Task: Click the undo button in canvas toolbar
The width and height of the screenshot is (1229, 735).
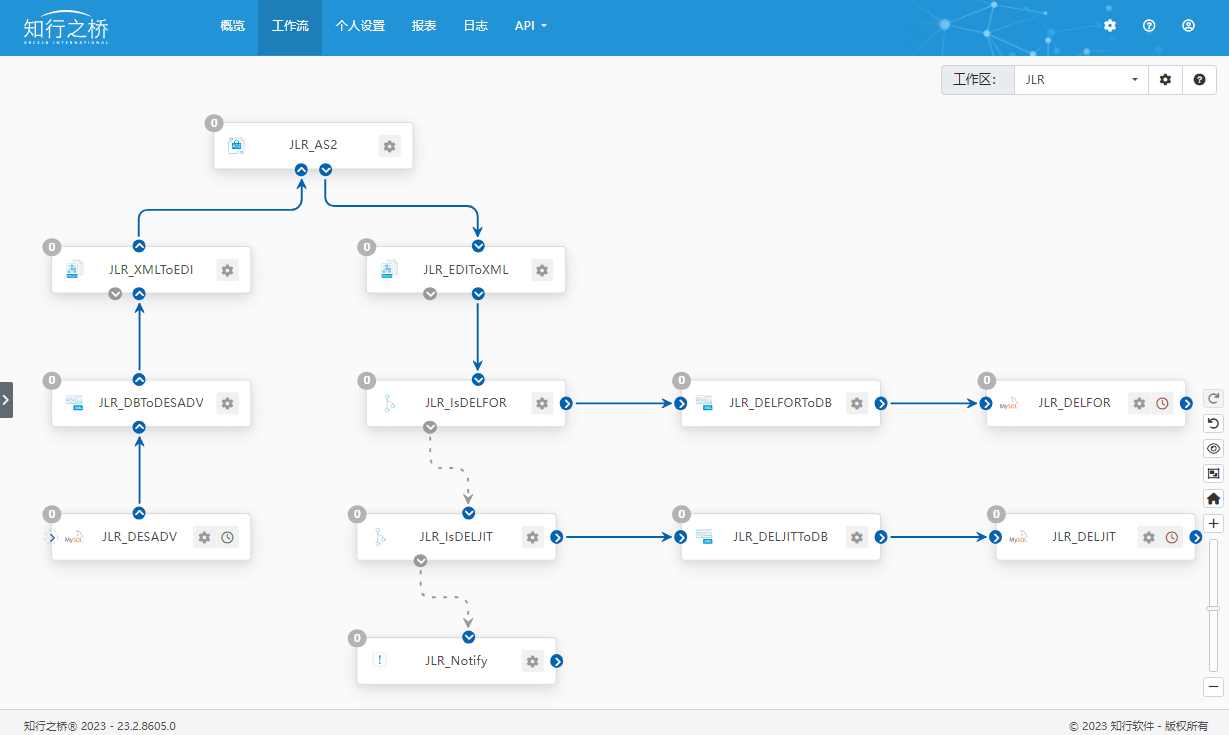Action: (x=1213, y=423)
